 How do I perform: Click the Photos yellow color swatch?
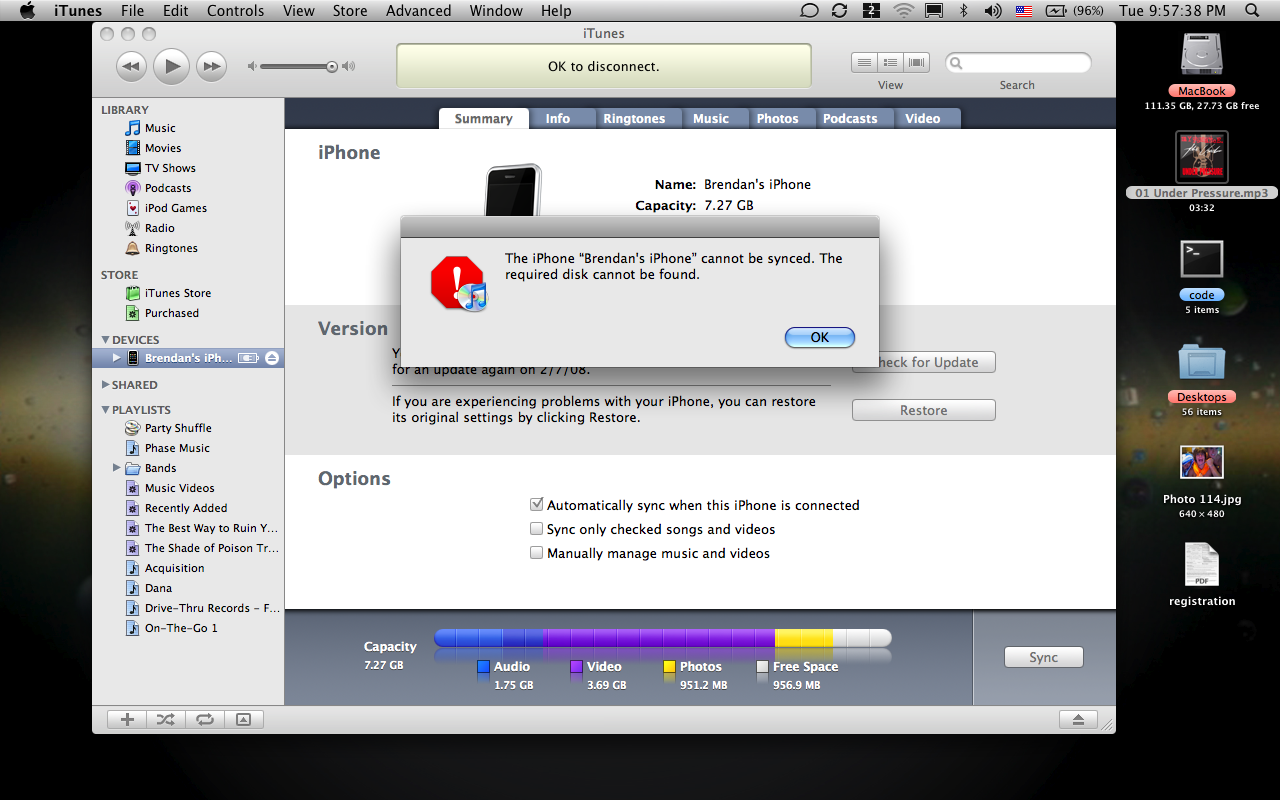tap(670, 667)
